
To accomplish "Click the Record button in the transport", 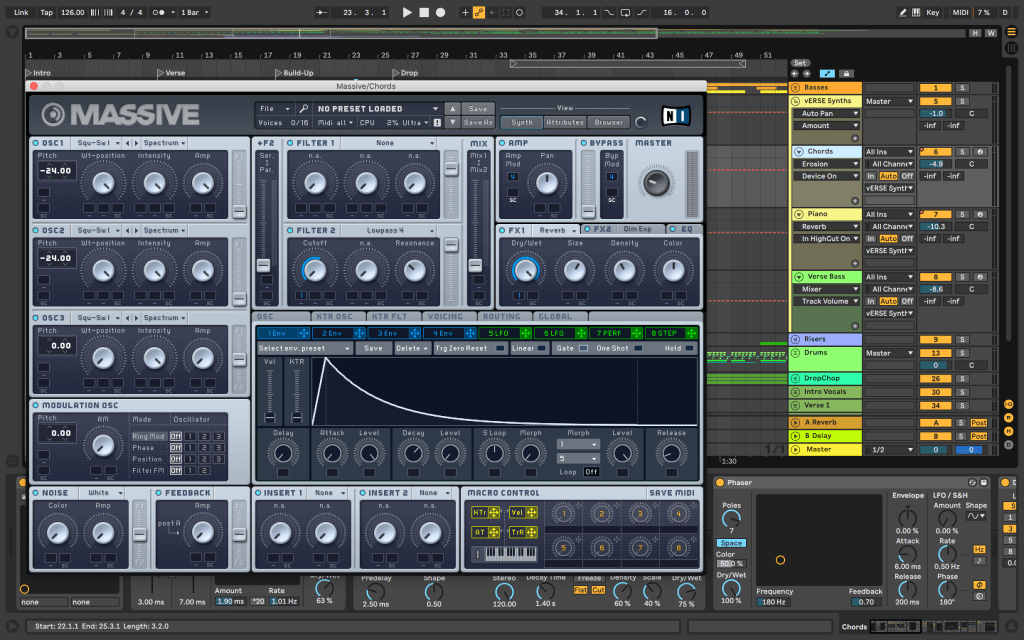I will (x=440, y=12).
